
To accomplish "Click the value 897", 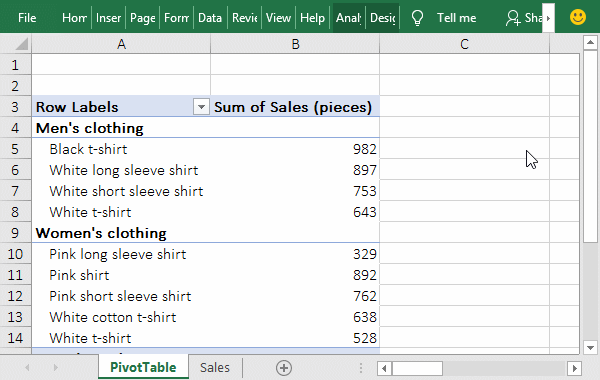I will [x=365, y=170].
